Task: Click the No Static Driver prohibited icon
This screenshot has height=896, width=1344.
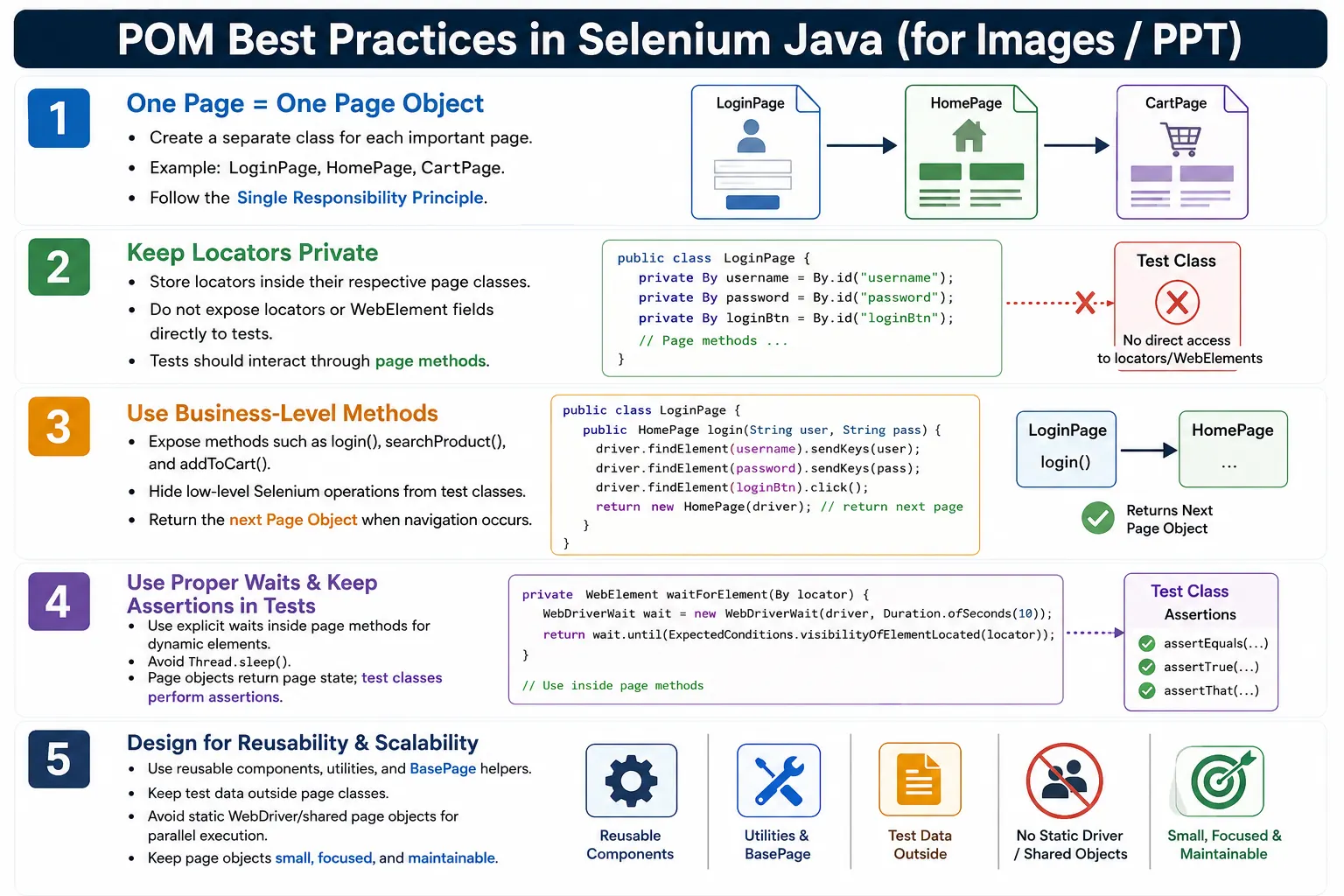Action: [x=1064, y=780]
